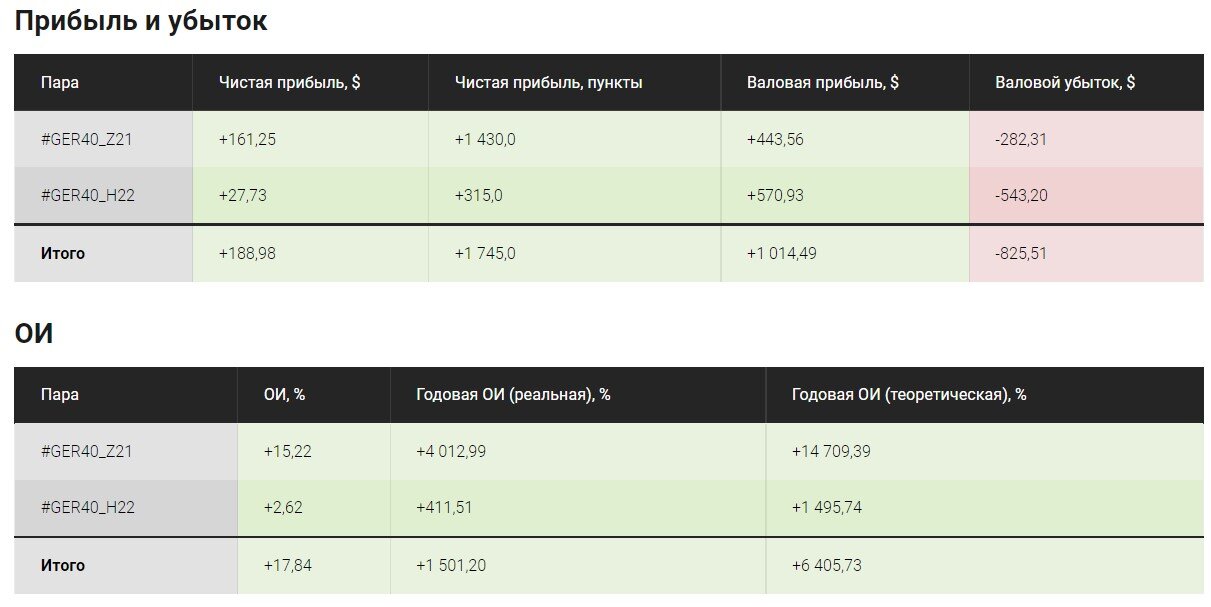Viewport: 1211px width, 607px height.
Task: Click the -543,20 gross loss cell
Action: coord(1022,196)
